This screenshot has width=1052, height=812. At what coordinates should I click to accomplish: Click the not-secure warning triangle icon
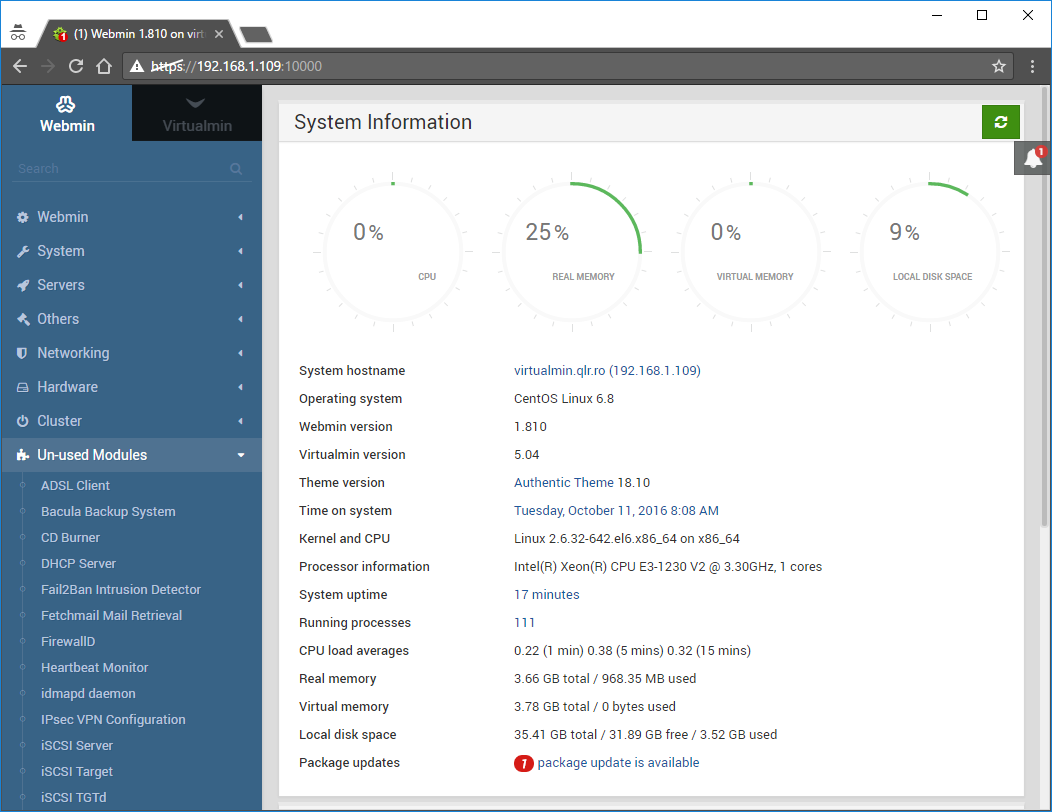[137, 66]
